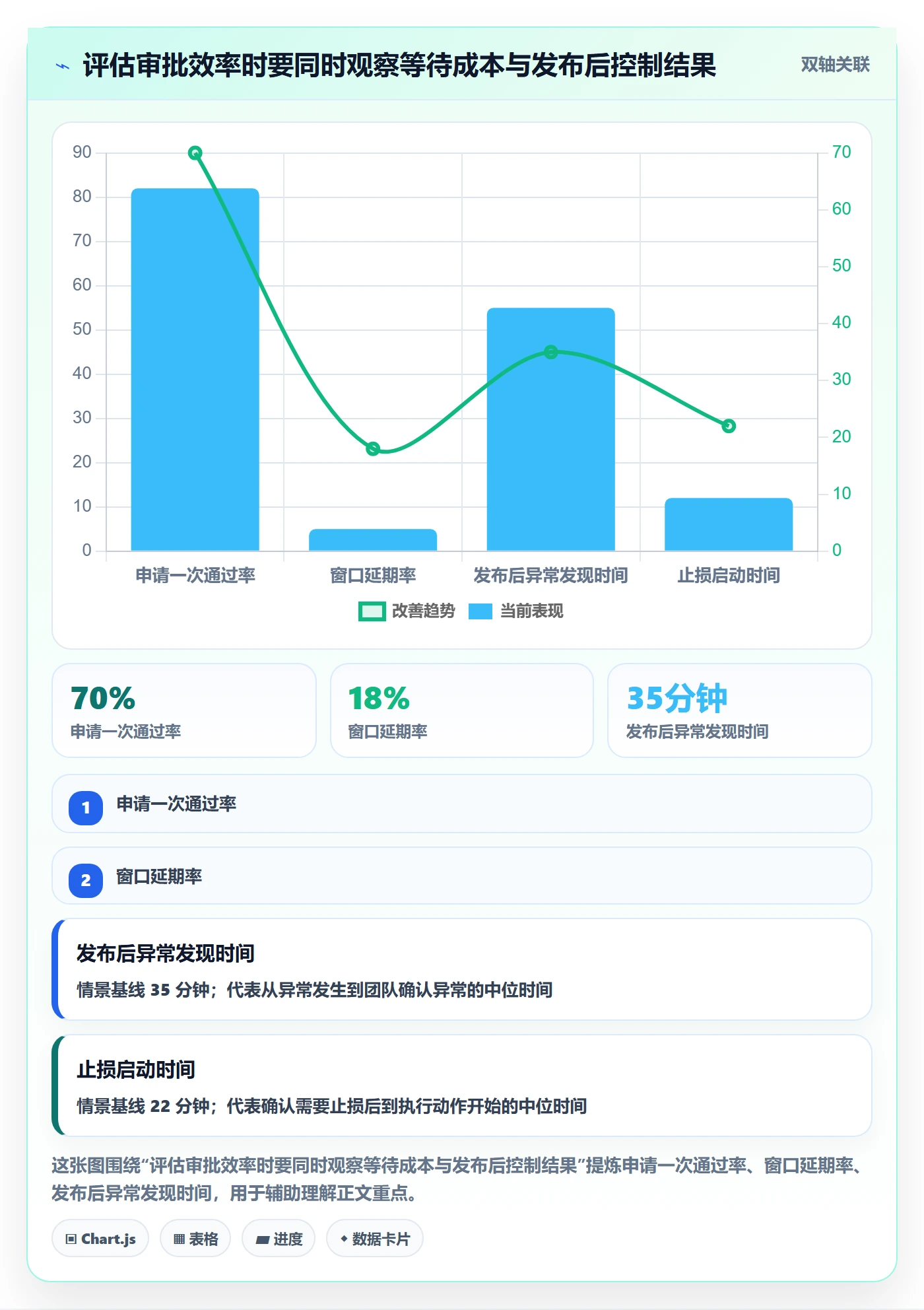Click x-axis label 窗口延期率
This screenshot has width=924, height=1310.
[x=373, y=576]
